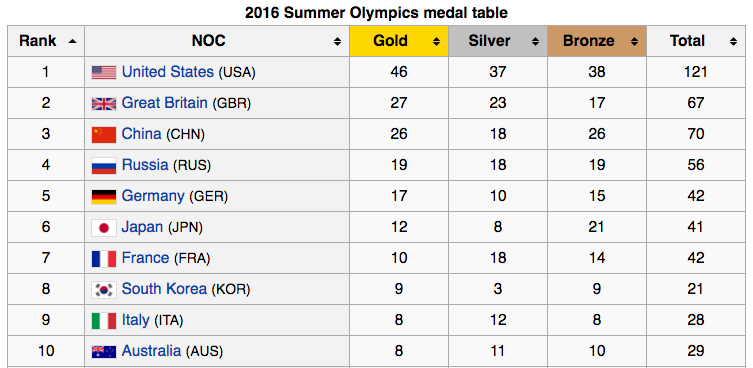
Task: Click the bronze-colored Bronze header
Action: click(x=597, y=41)
